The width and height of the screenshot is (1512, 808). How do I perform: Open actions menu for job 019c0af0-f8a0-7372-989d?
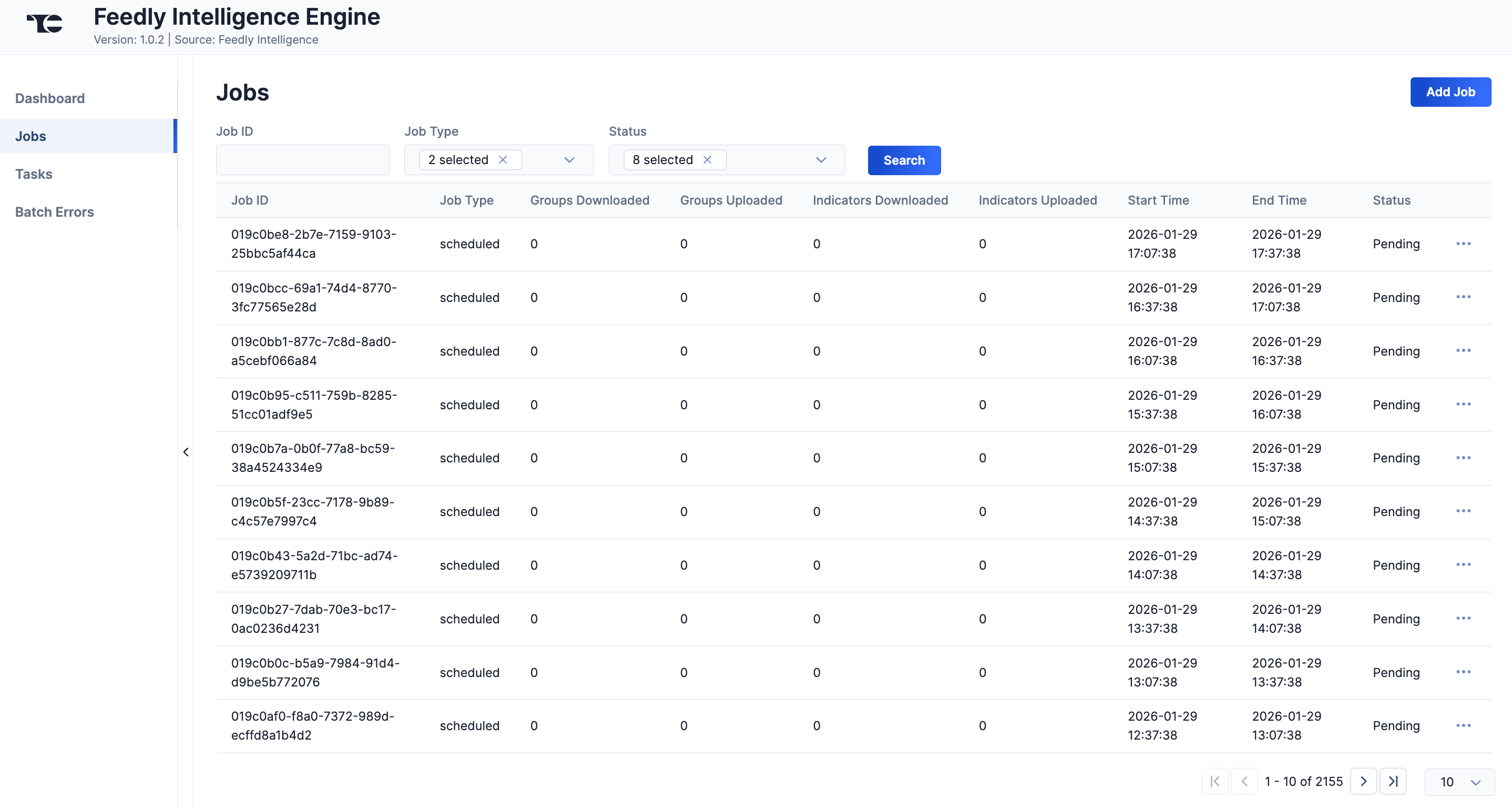pos(1464,725)
